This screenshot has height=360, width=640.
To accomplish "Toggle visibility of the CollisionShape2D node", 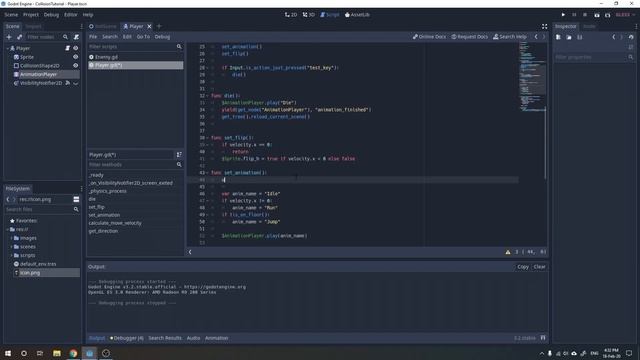I will point(76,65).
